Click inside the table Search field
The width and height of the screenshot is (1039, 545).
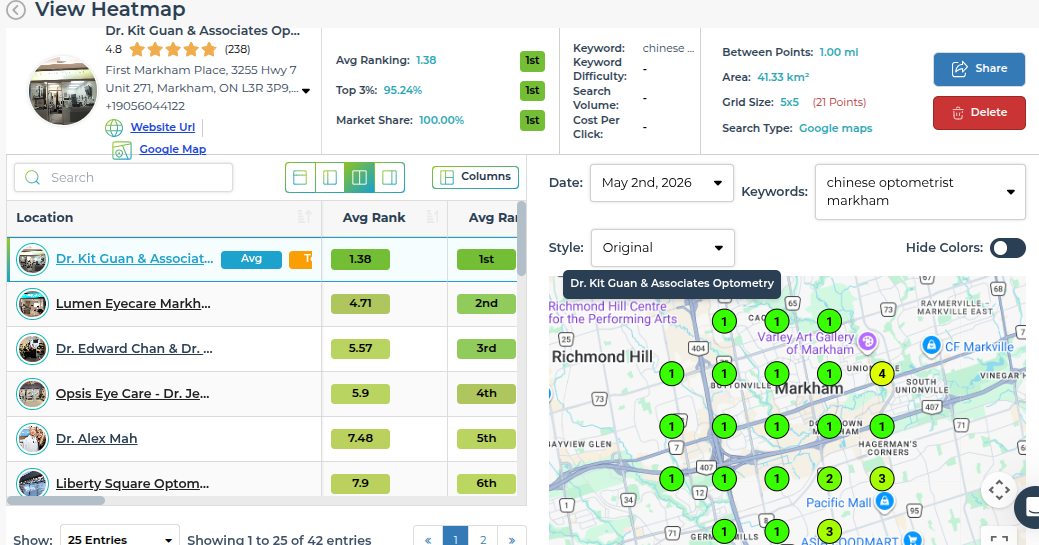point(123,178)
